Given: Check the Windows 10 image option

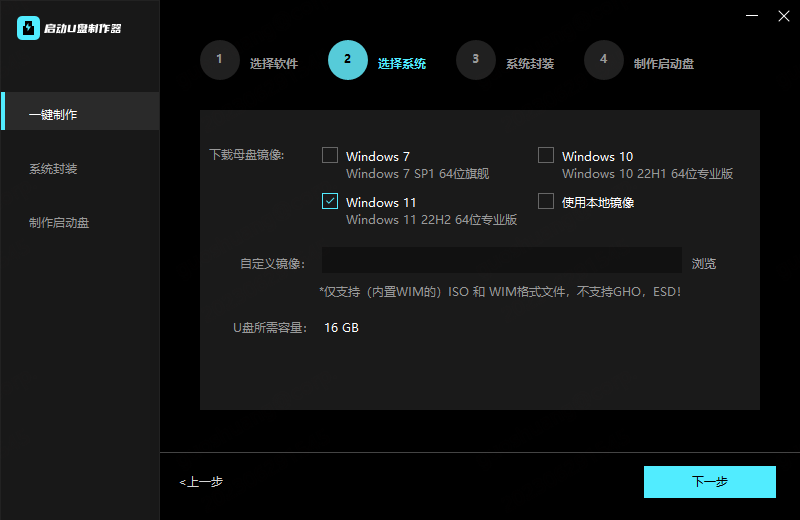Looking at the screenshot, I should 546,155.
